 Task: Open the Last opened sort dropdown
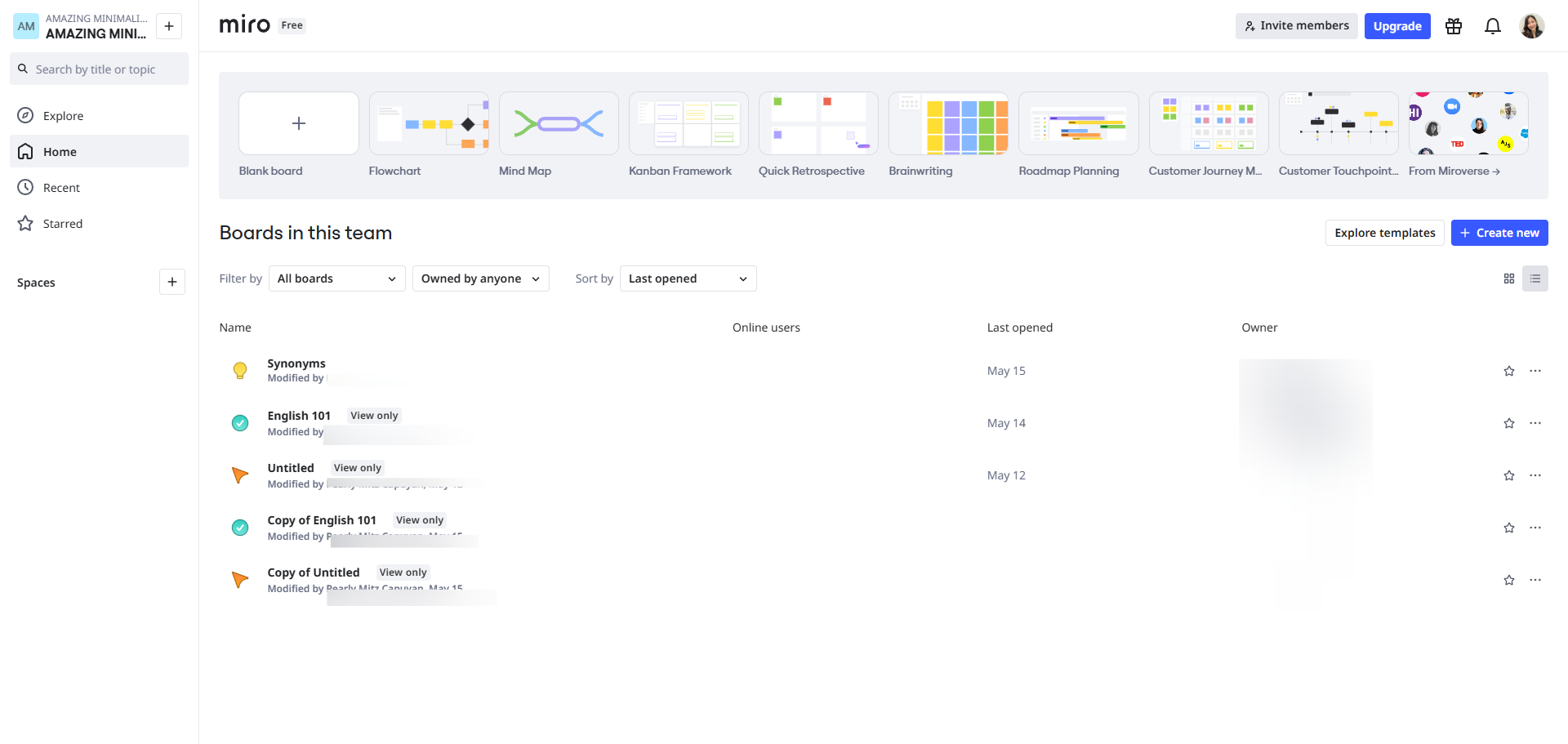click(x=688, y=278)
